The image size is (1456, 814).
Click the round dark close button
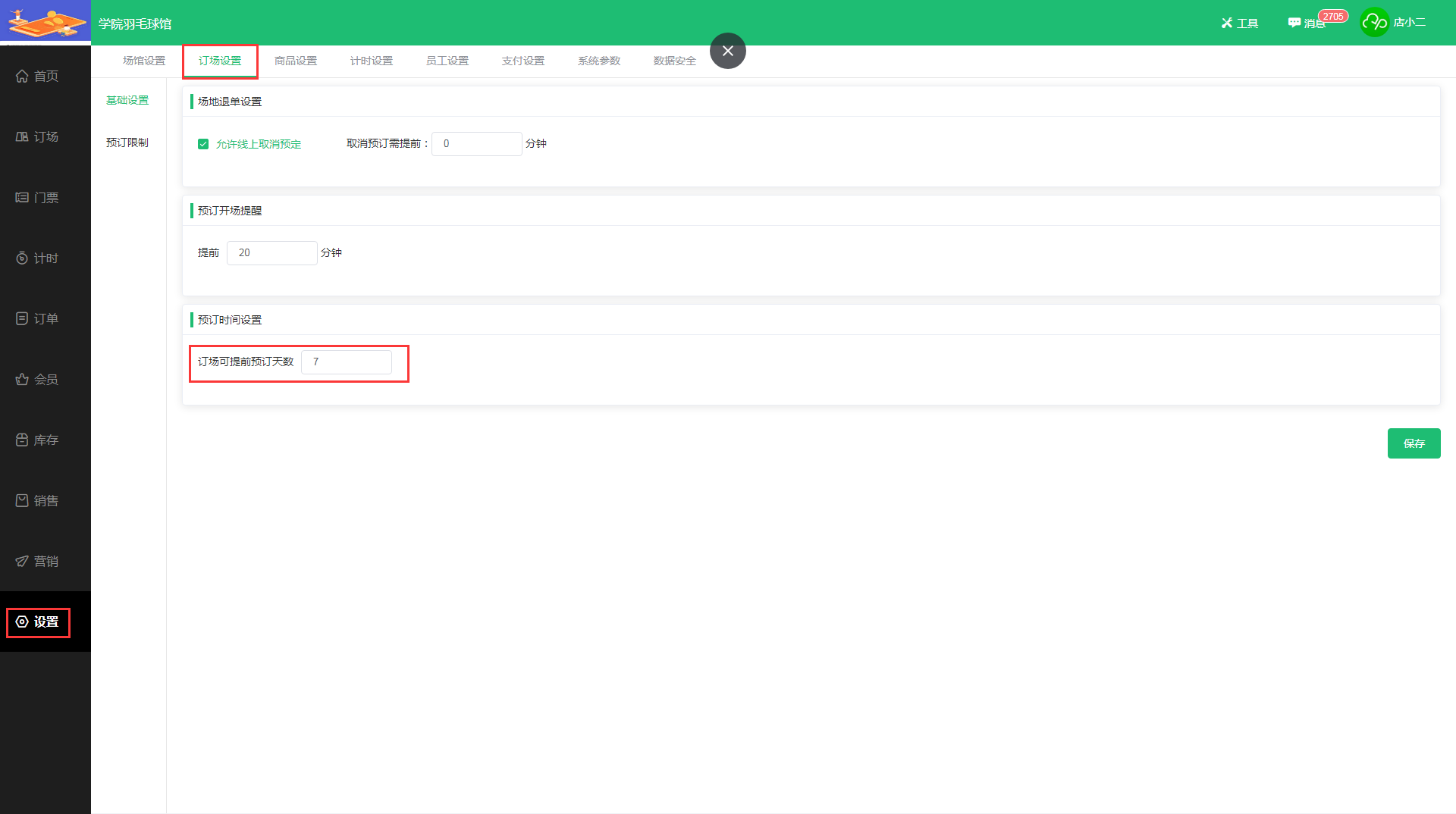tap(728, 51)
